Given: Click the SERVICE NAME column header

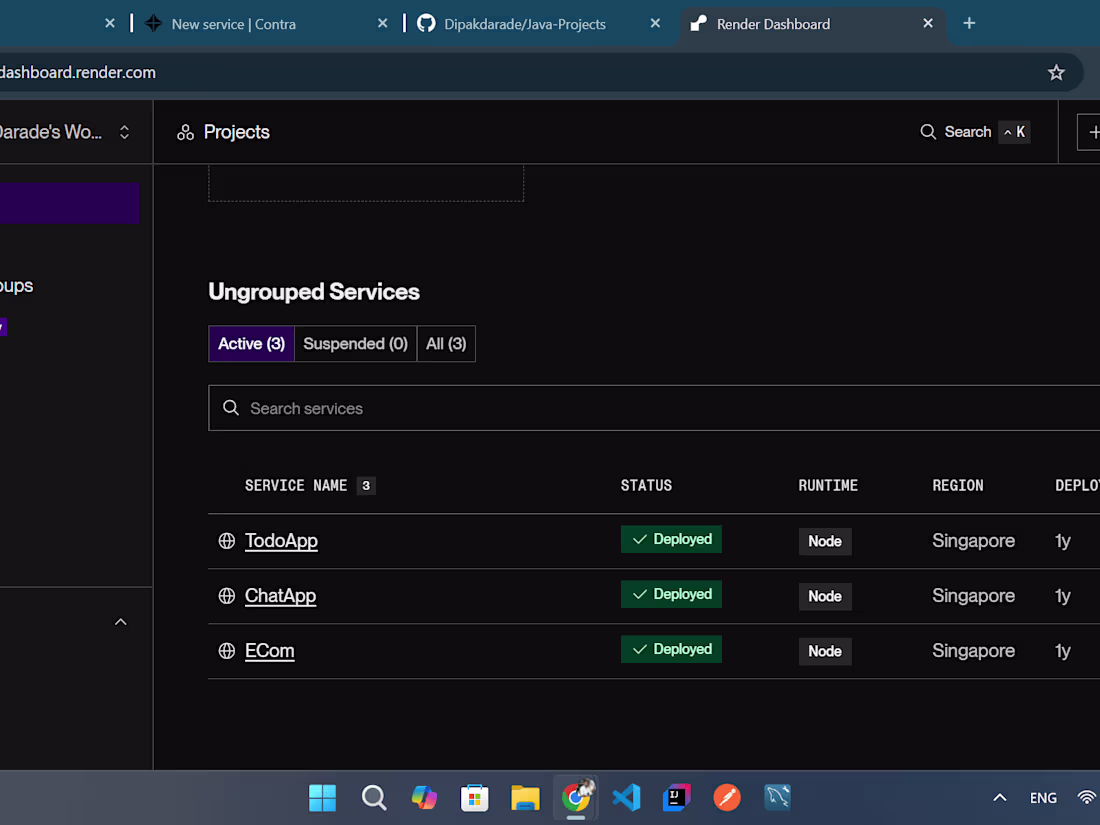Looking at the screenshot, I should [x=296, y=485].
